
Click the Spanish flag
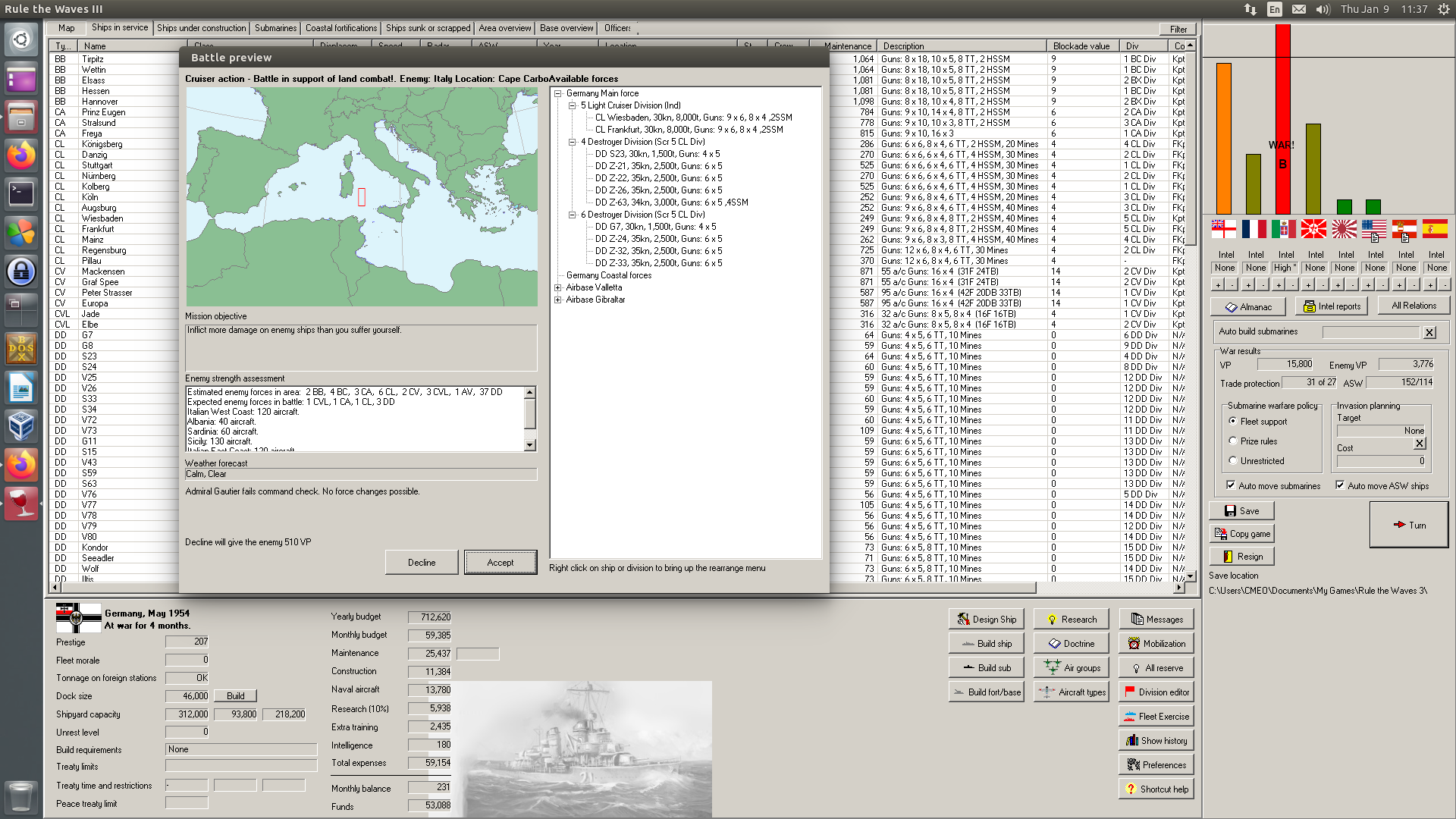(1434, 228)
